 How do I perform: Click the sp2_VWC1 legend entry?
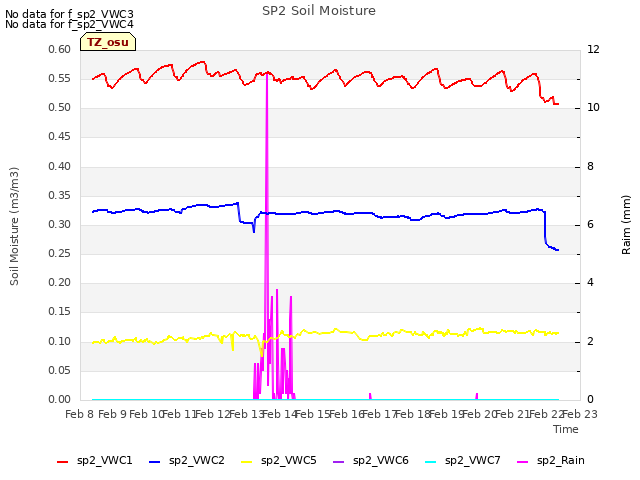95,461
